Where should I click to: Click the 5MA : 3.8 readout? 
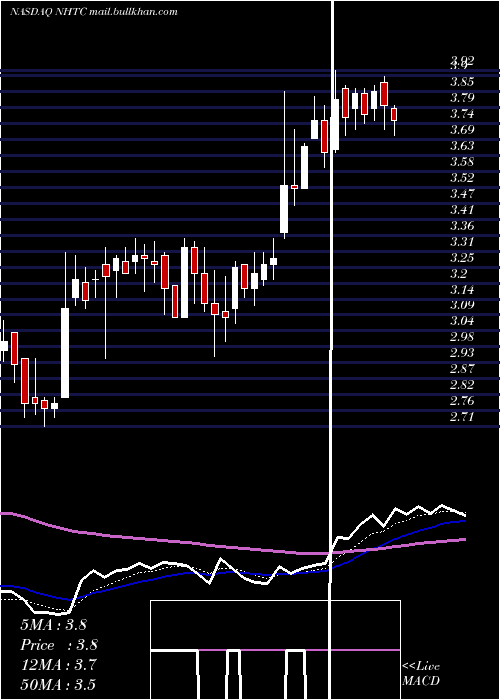click(54, 625)
